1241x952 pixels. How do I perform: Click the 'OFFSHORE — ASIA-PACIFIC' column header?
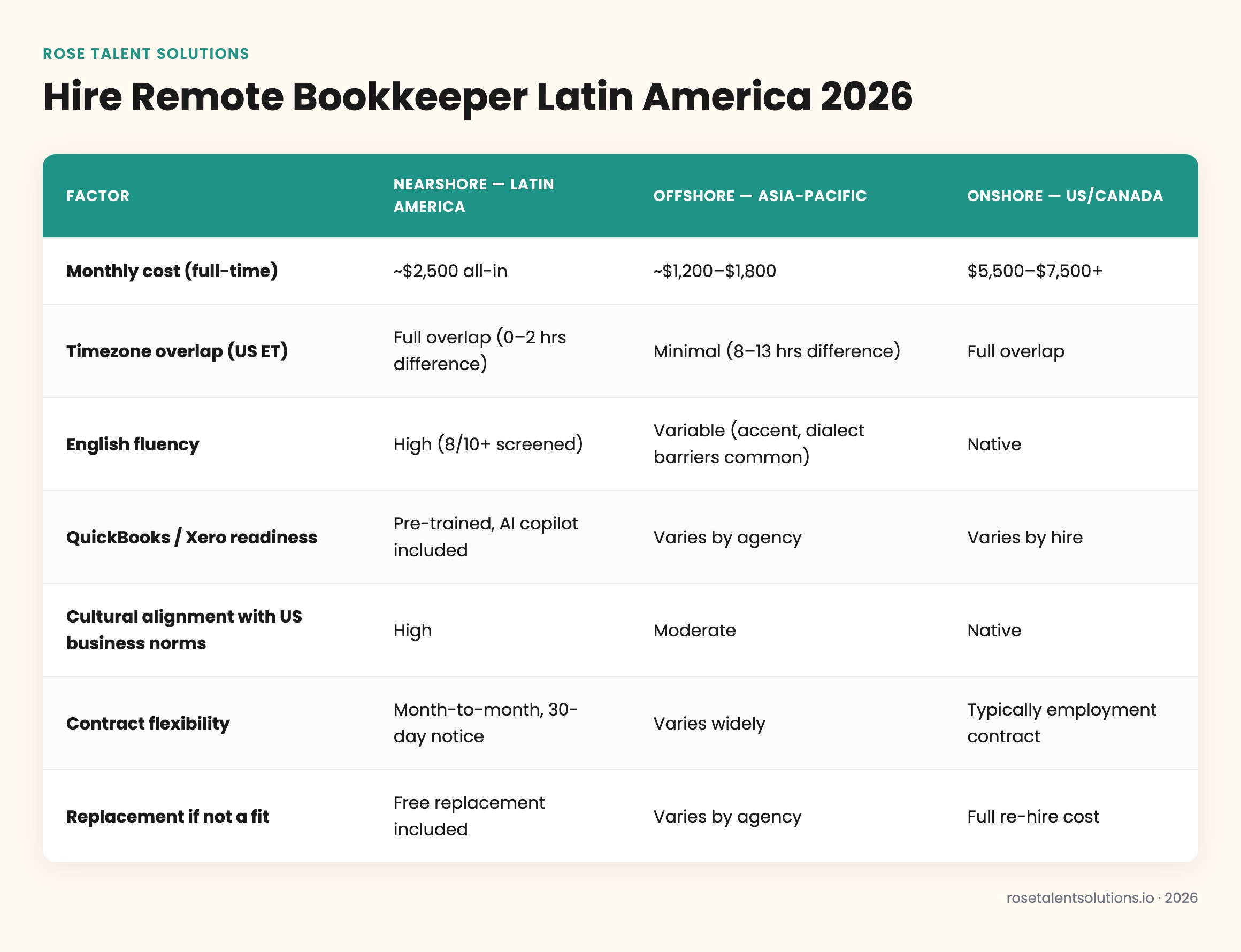pos(760,196)
